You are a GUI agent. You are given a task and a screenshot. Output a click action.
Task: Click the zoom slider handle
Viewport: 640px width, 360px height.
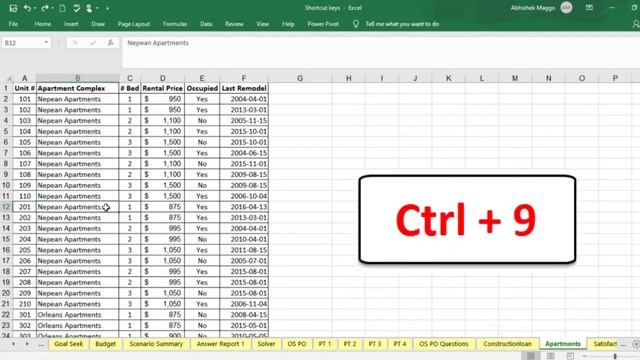click(x=615, y=356)
